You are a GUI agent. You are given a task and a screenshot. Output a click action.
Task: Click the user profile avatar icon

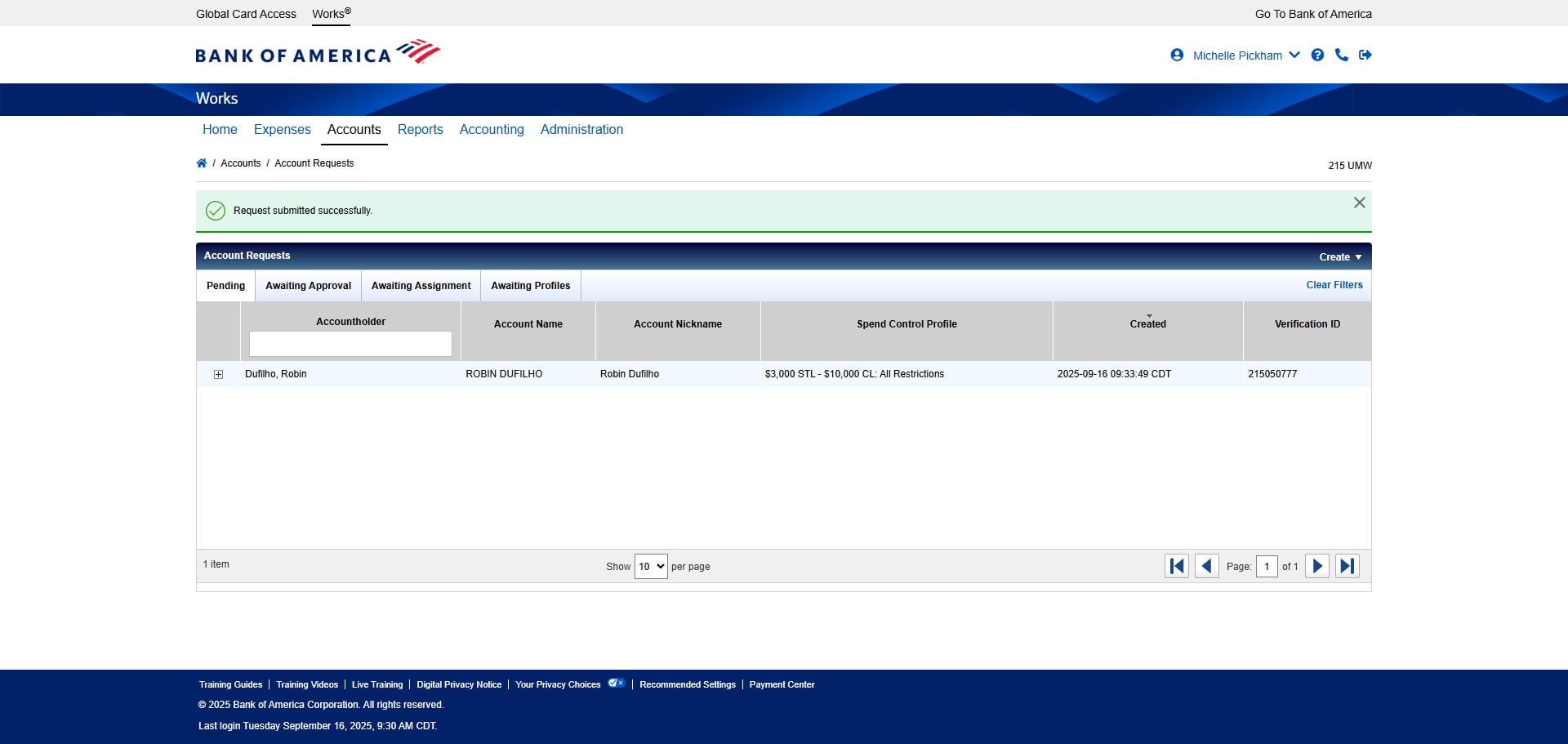[1177, 55]
